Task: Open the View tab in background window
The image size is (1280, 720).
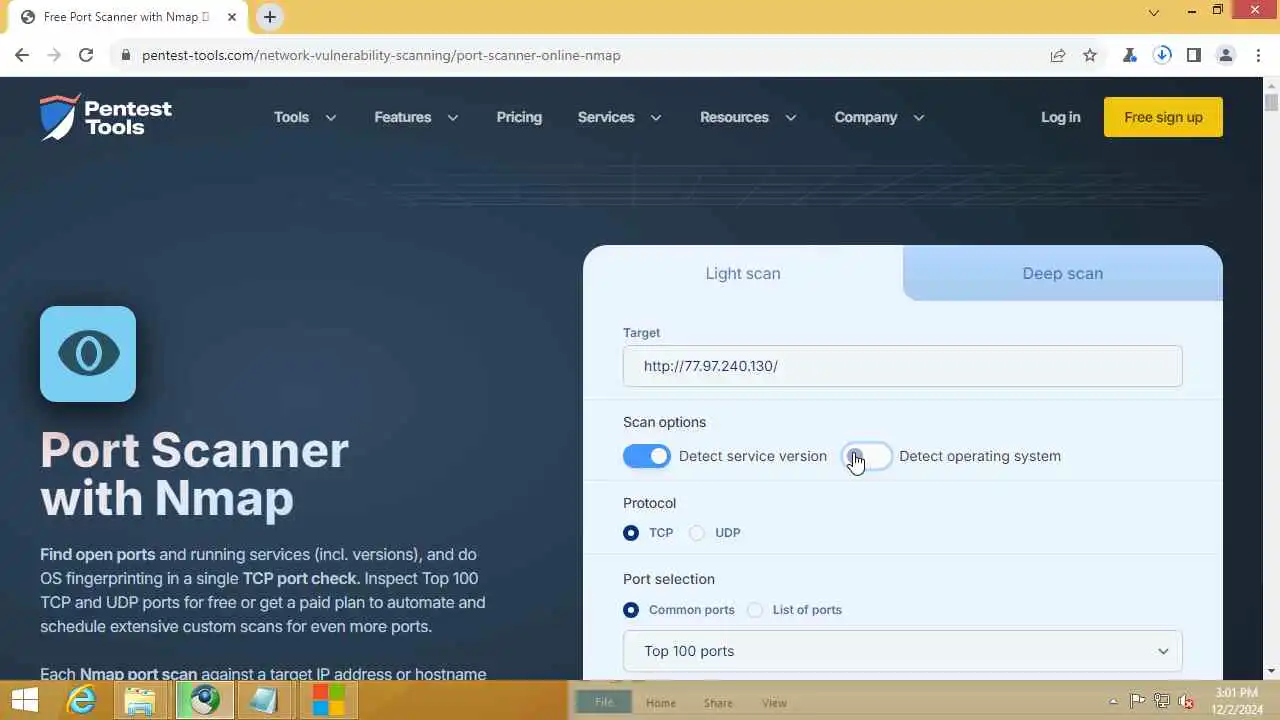Action: tap(775, 703)
